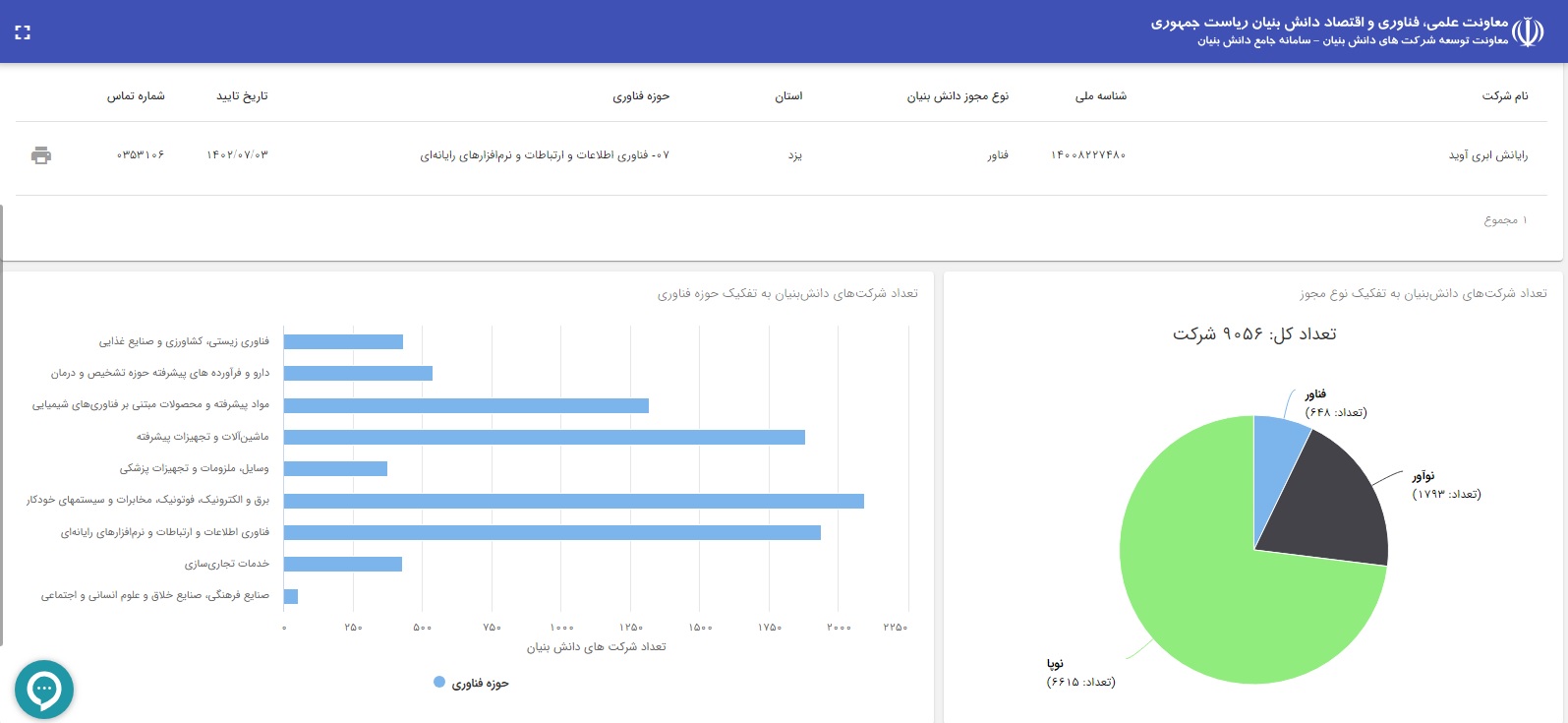The image size is (1568, 723).
Task: Click the bar for خدمات تجاری‌سازی
Action: [x=343, y=564]
